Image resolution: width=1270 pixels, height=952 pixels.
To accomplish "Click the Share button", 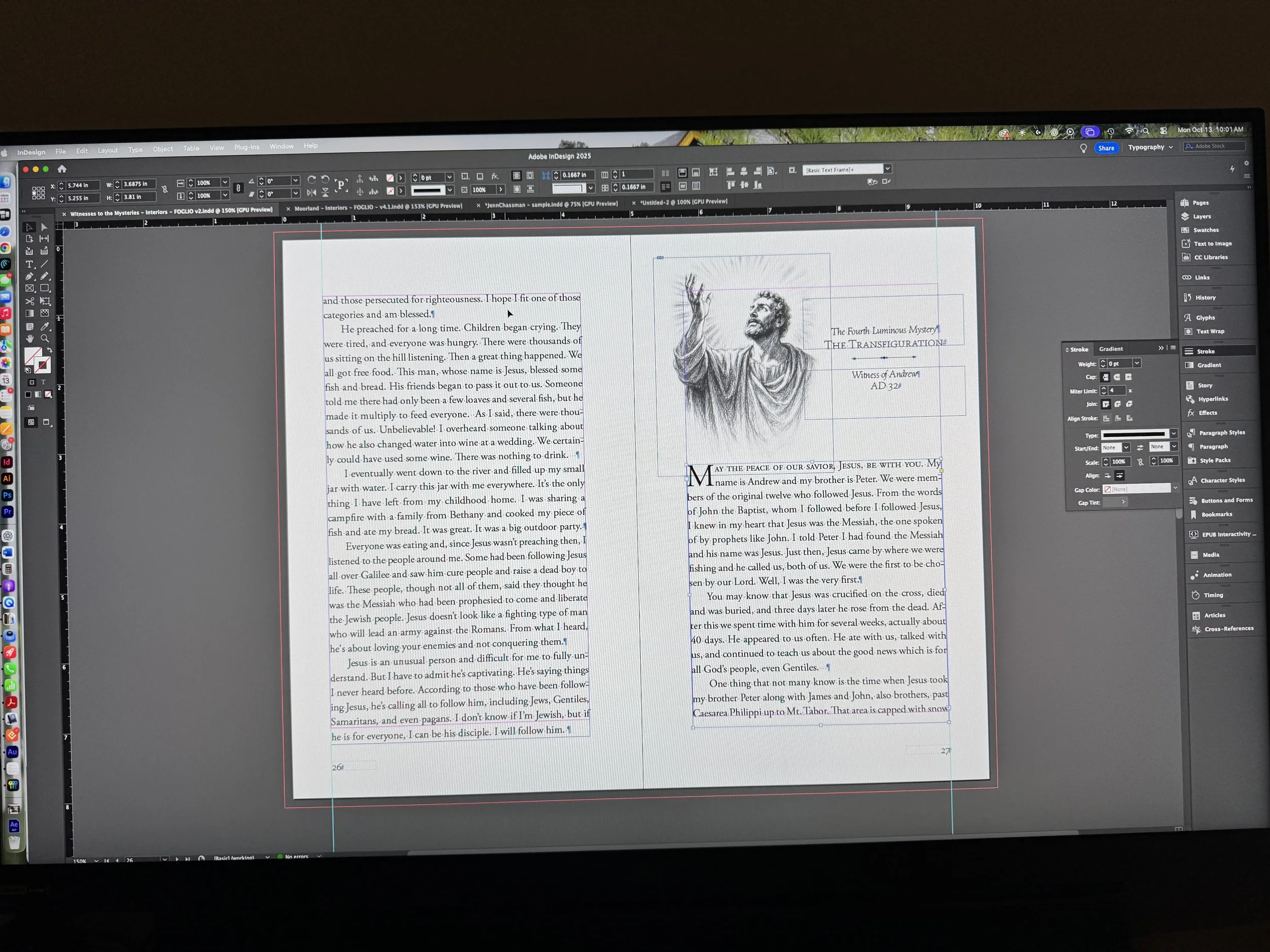I will click(x=1106, y=148).
